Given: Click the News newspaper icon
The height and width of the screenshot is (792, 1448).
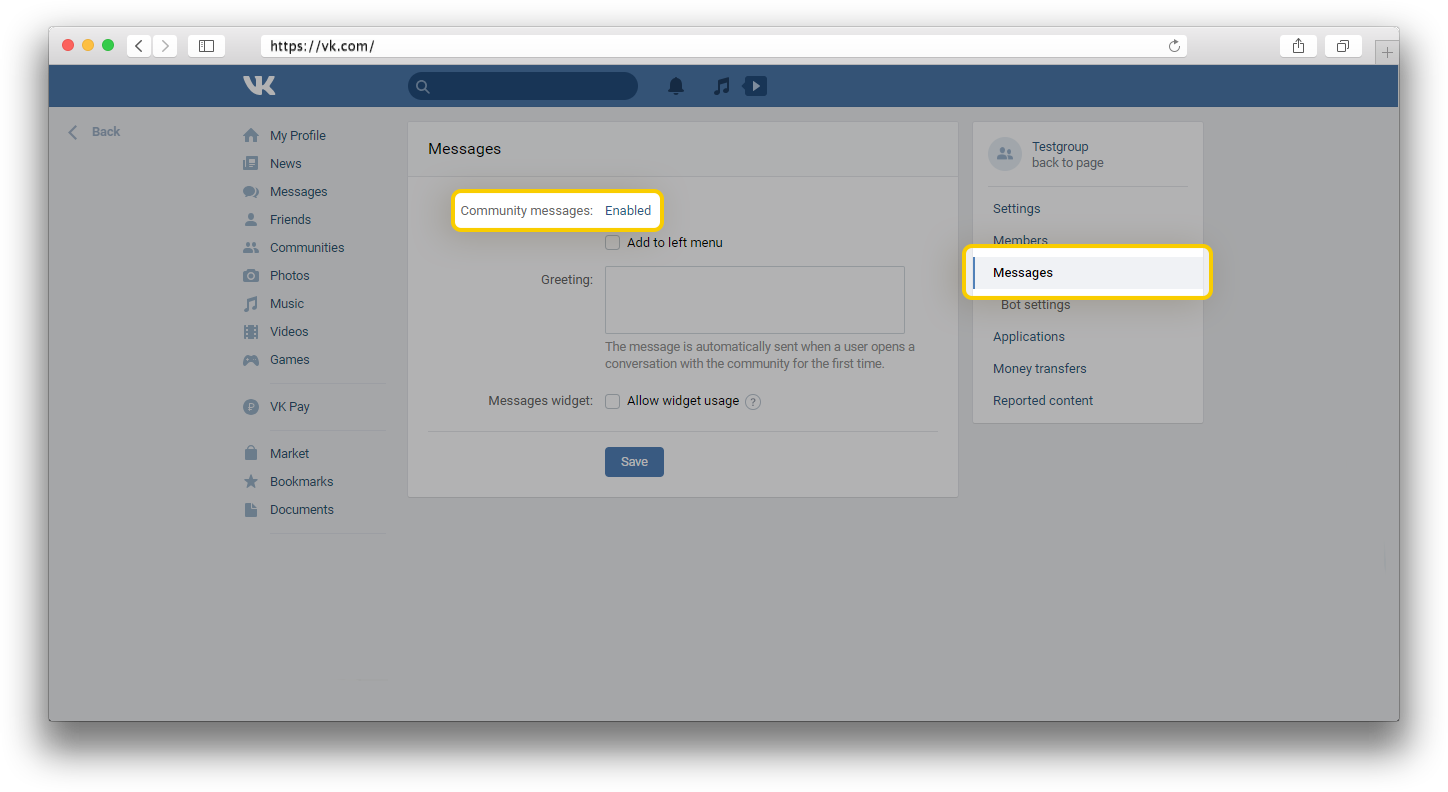Looking at the screenshot, I should click(251, 163).
